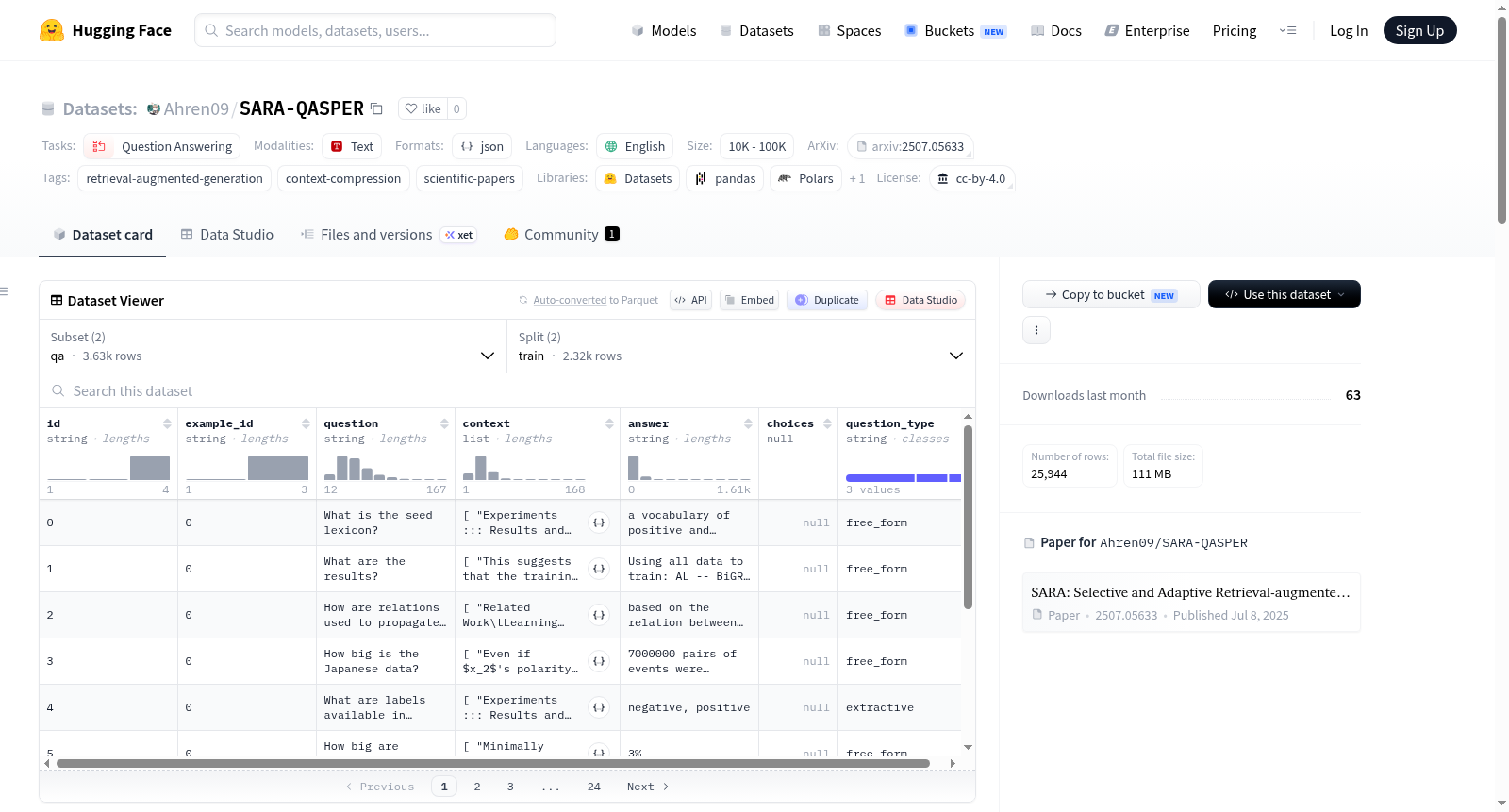This screenshot has width=1509, height=812.
Task: Select the retrieval-augmented-generation tag
Action: click(174, 178)
